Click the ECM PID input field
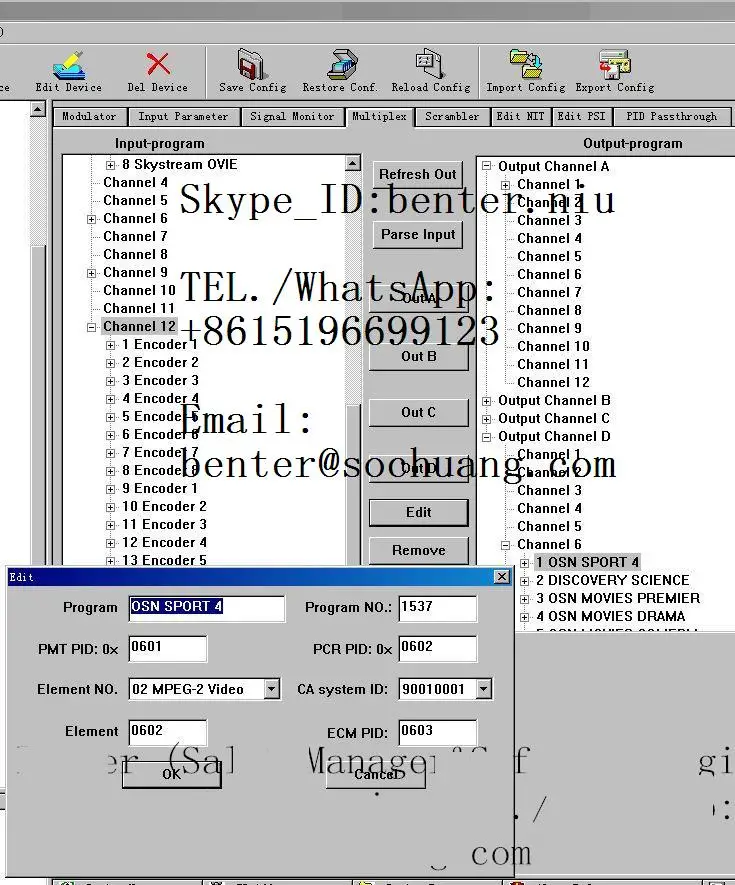 pyautogui.click(x=438, y=733)
